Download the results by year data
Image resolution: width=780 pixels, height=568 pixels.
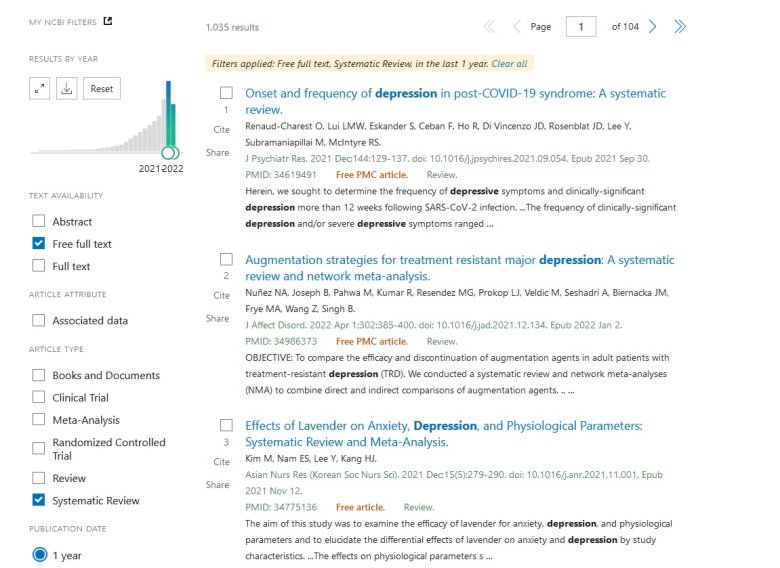tap(68, 89)
